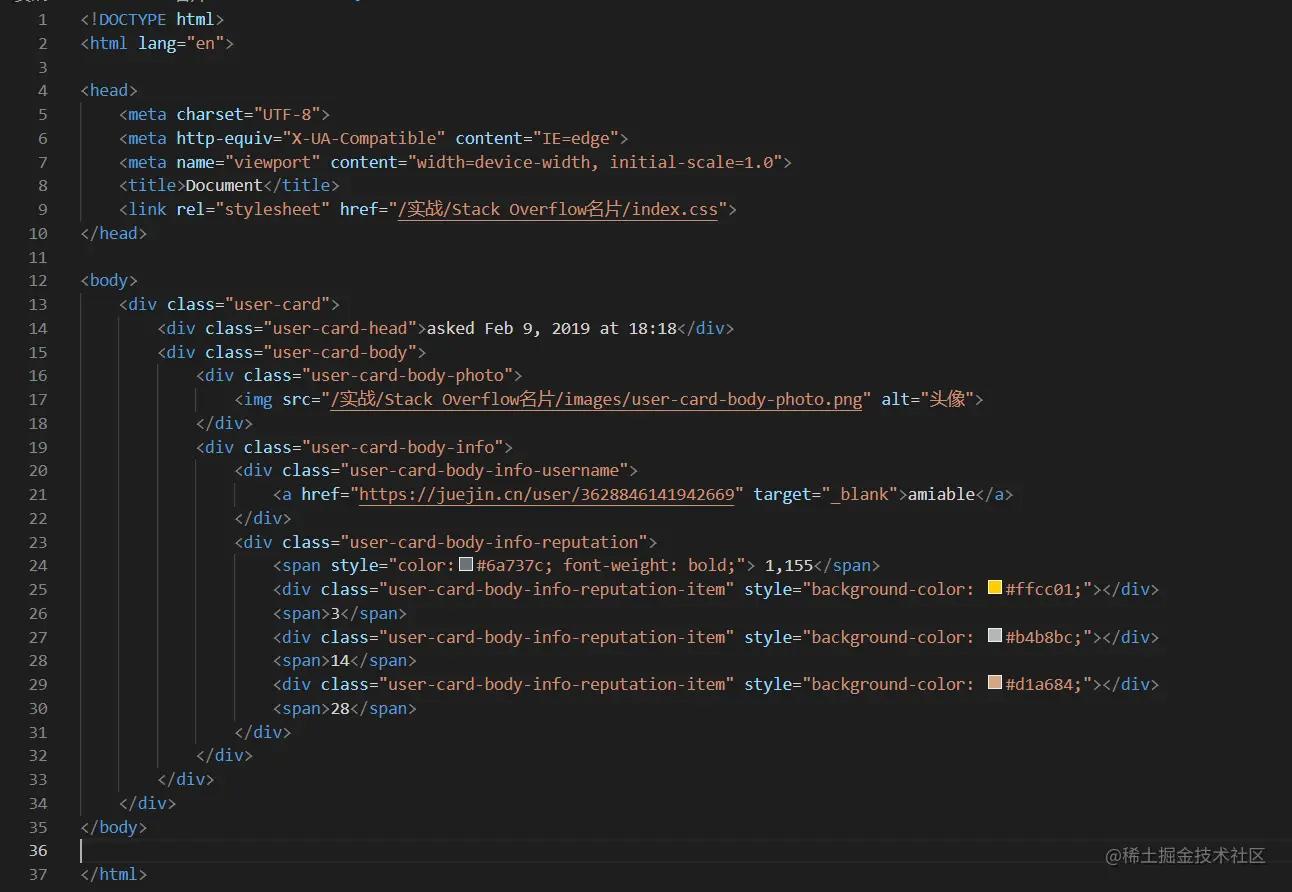
Task: Click the 1,155 reputation text
Action: pos(790,565)
